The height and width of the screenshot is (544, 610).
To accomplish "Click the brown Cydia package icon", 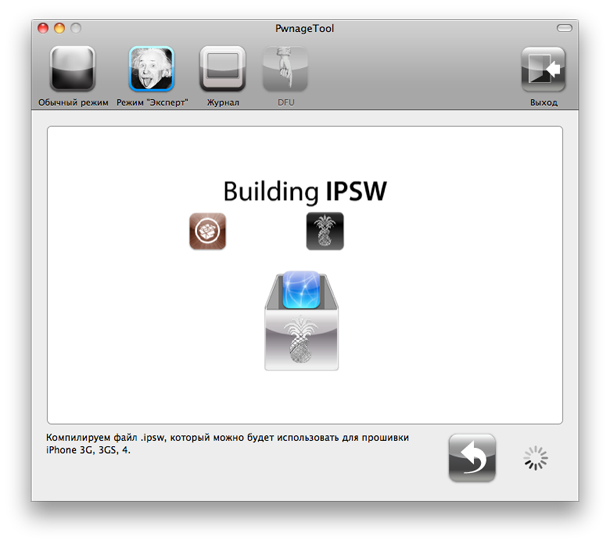I will pos(208,231).
